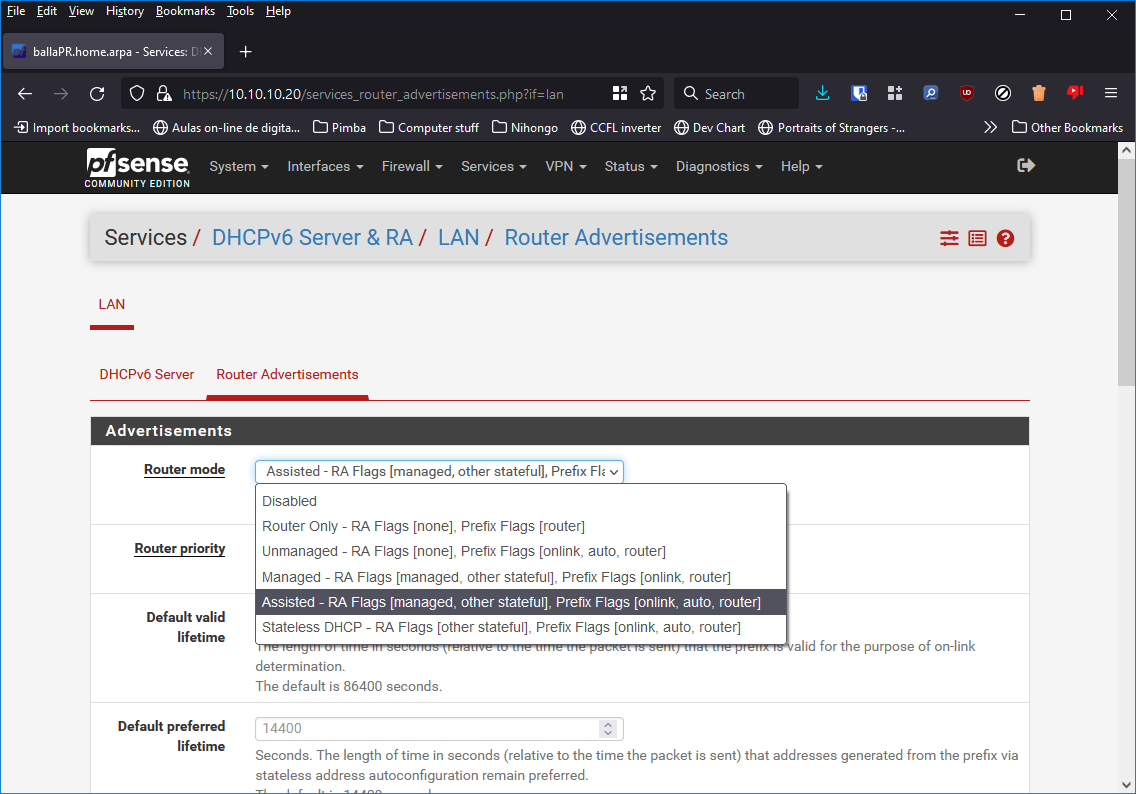Open the status log list icon

tap(977, 238)
